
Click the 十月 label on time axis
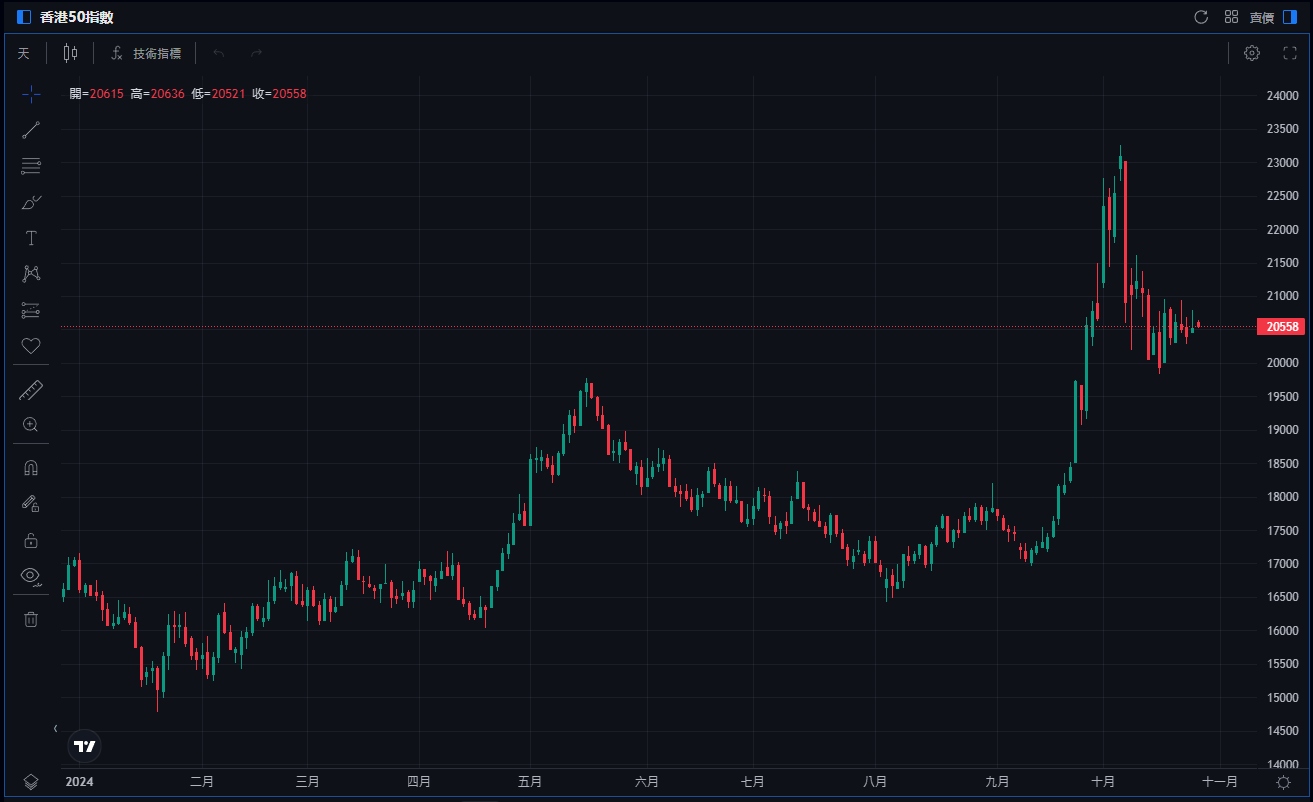tap(1103, 782)
